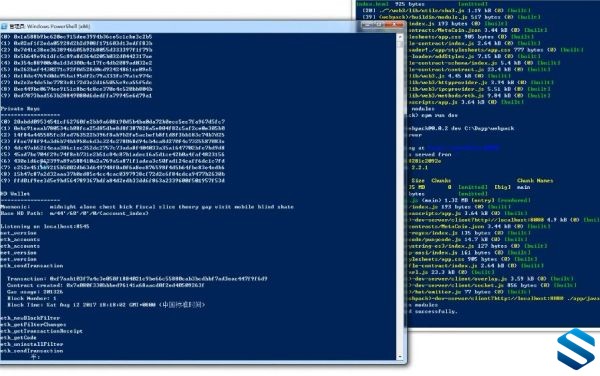Screen dimensions: 600x376
Task: Click the PowerShell icon in the title bar
Action: pyautogui.click(x=4, y=26)
